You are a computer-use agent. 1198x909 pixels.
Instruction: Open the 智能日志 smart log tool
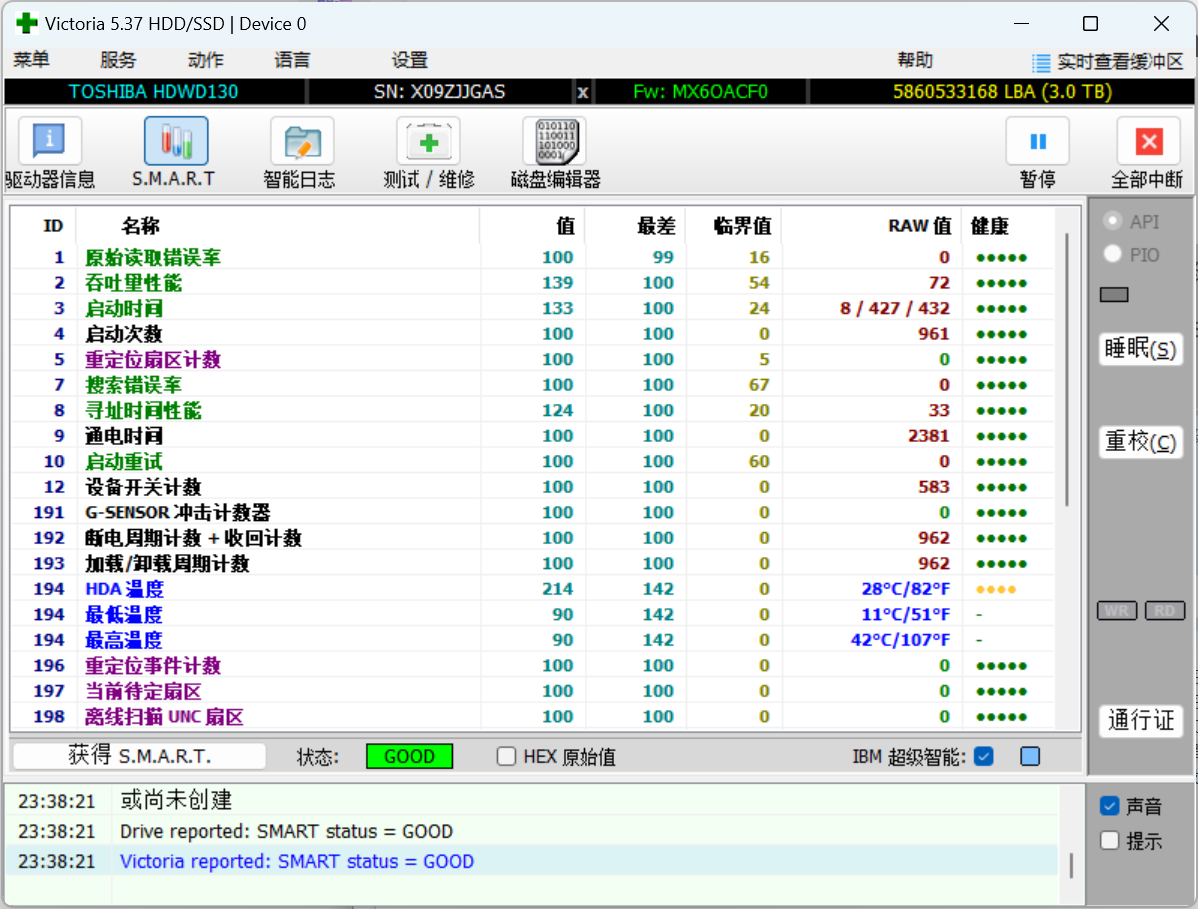coord(299,150)
